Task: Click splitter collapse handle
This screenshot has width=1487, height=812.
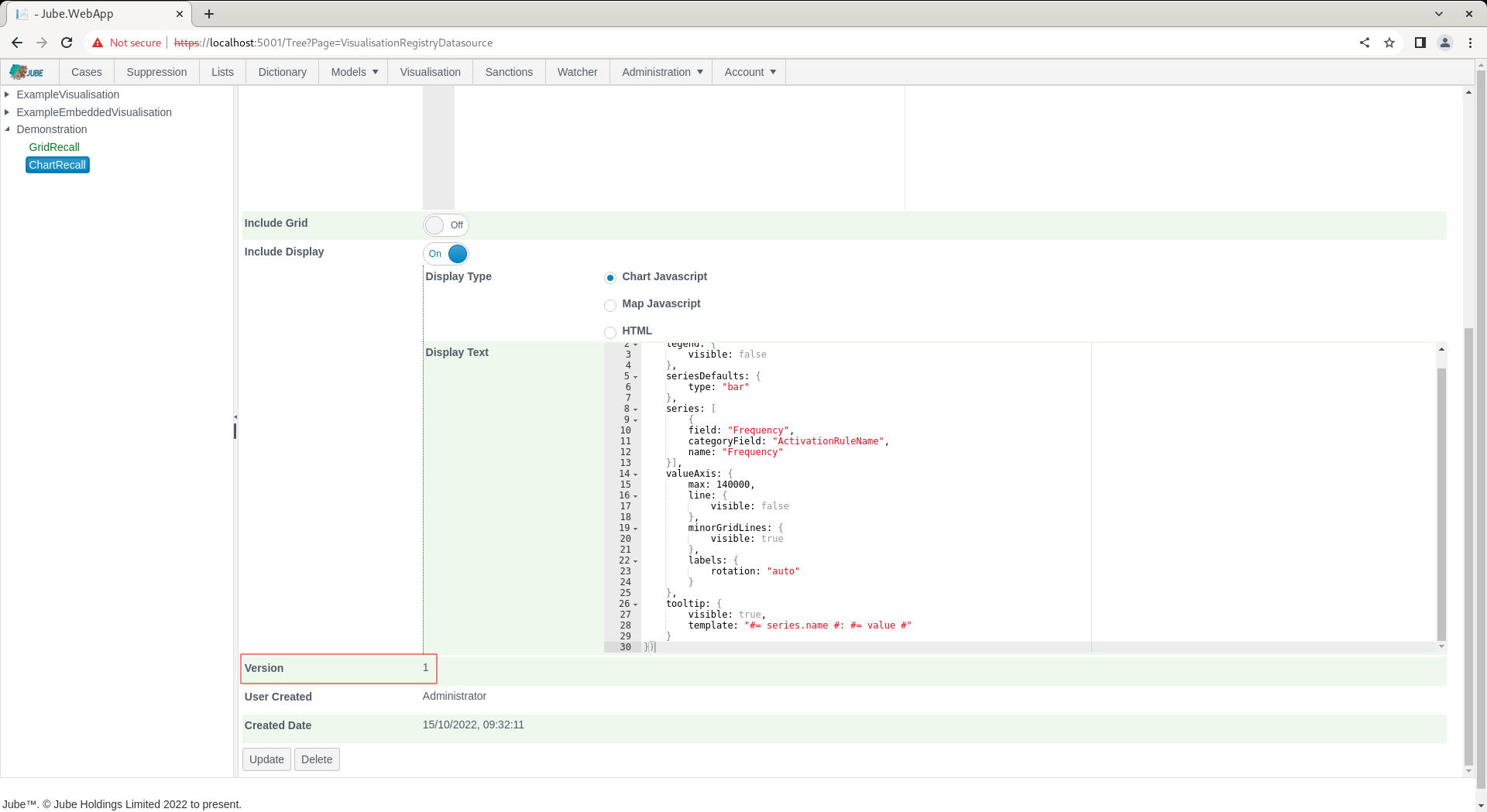Action: [x=235, y=417]
